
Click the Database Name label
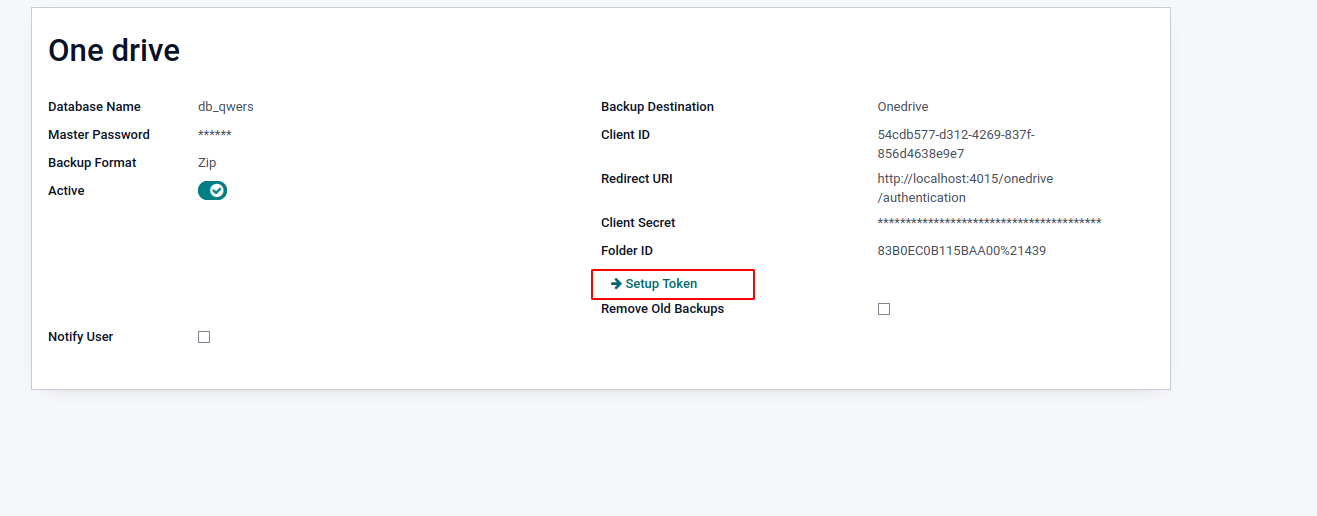[94, 107]
